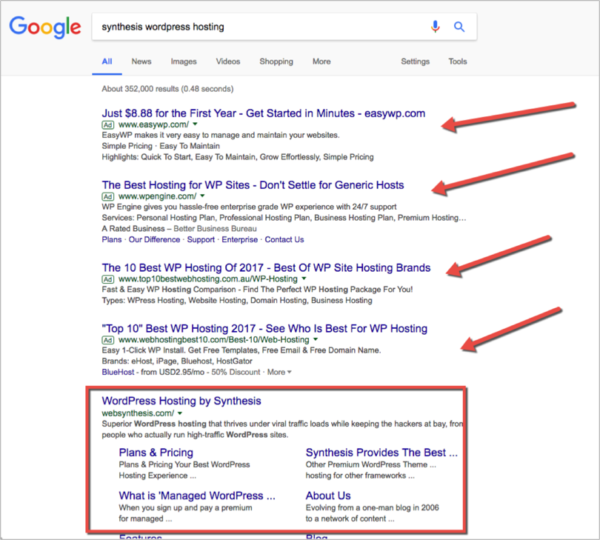Click the Ad badge beside www.wpengine.com
Screen dimensions: 600x540
tap(108, 197)
